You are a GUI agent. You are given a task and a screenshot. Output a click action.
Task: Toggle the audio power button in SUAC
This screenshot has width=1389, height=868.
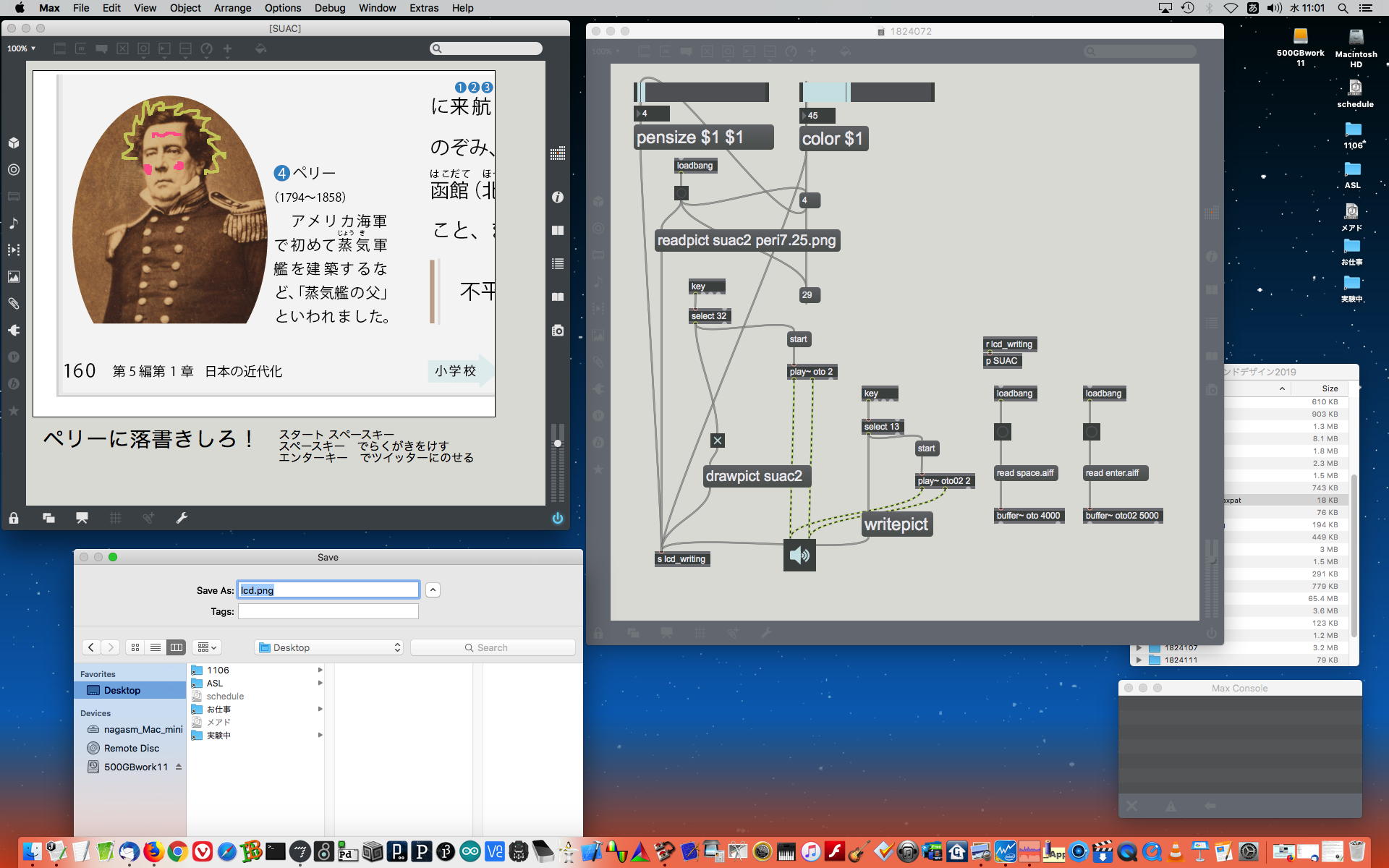pos(557,518)
